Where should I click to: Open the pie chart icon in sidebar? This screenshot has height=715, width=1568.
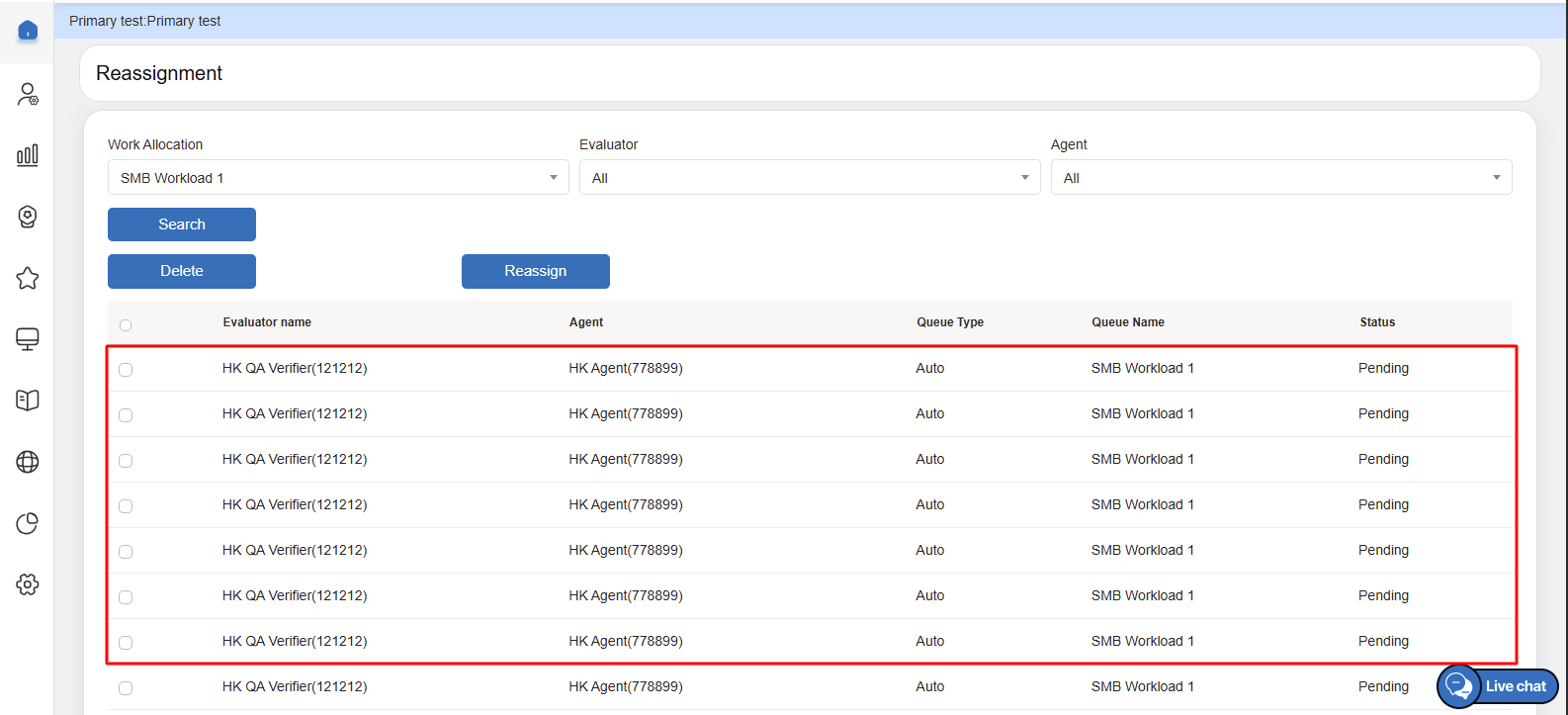click(x=28, y=523)
